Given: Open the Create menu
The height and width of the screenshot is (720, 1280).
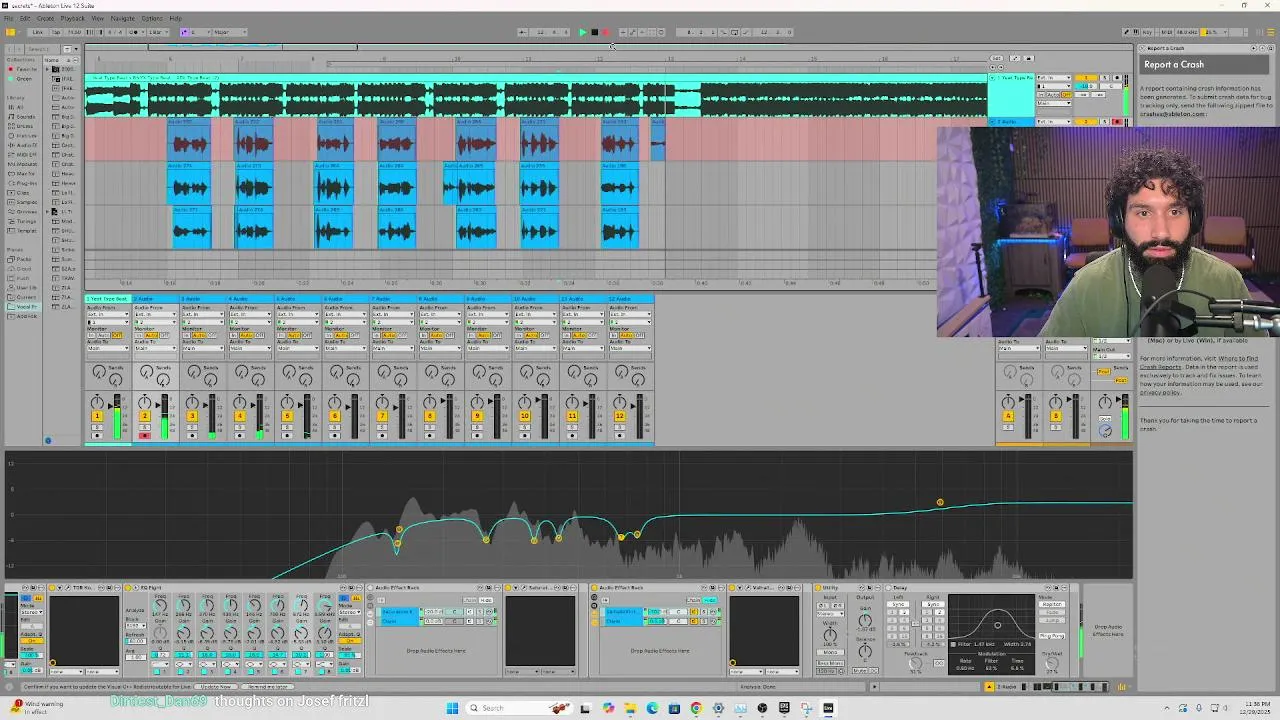Looking at the screenshot, I should tap(46, 18).
